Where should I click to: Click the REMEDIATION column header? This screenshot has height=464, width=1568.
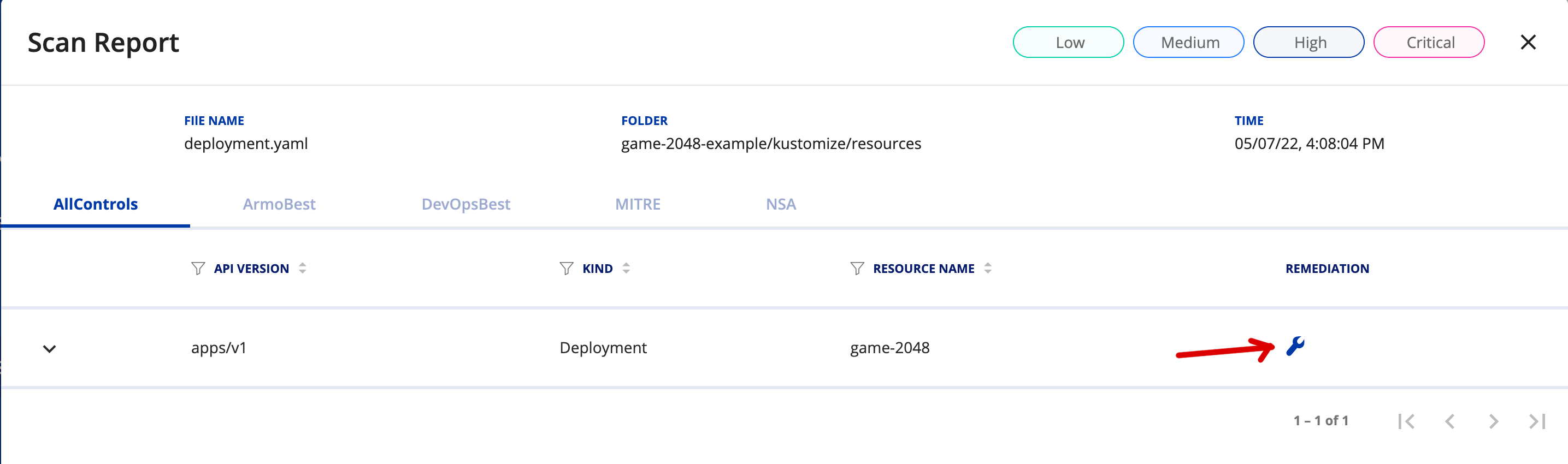tap(1327, 268)
